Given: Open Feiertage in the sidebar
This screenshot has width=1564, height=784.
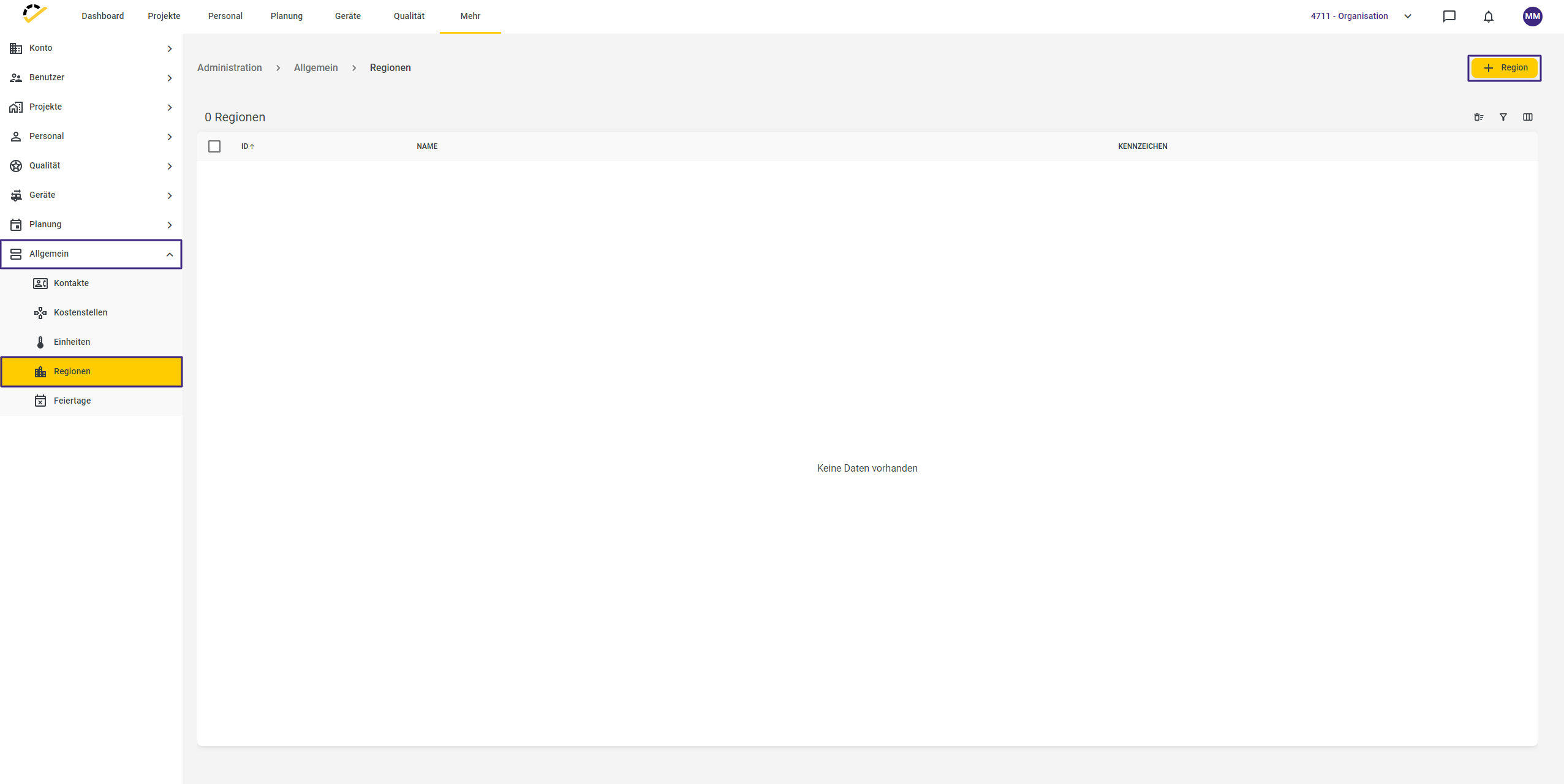Looking at the screenshot, I should click(91, 401).
